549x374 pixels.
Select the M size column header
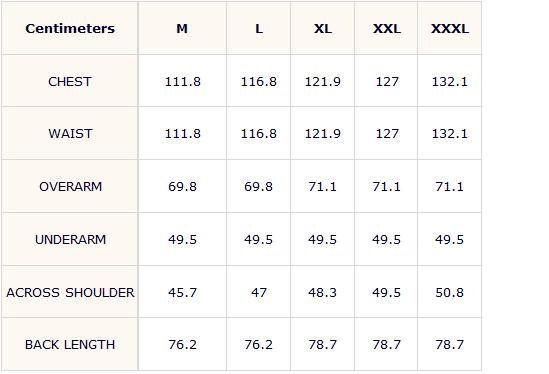pos(182,28)
